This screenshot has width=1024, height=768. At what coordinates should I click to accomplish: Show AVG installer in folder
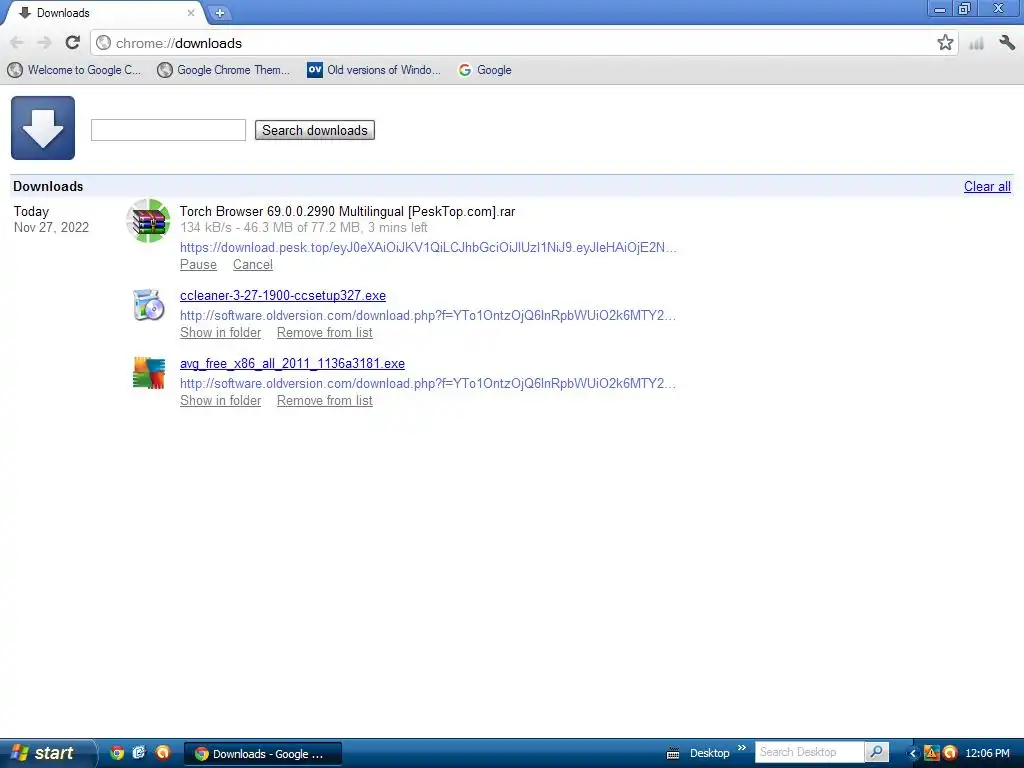coord(221,400)
